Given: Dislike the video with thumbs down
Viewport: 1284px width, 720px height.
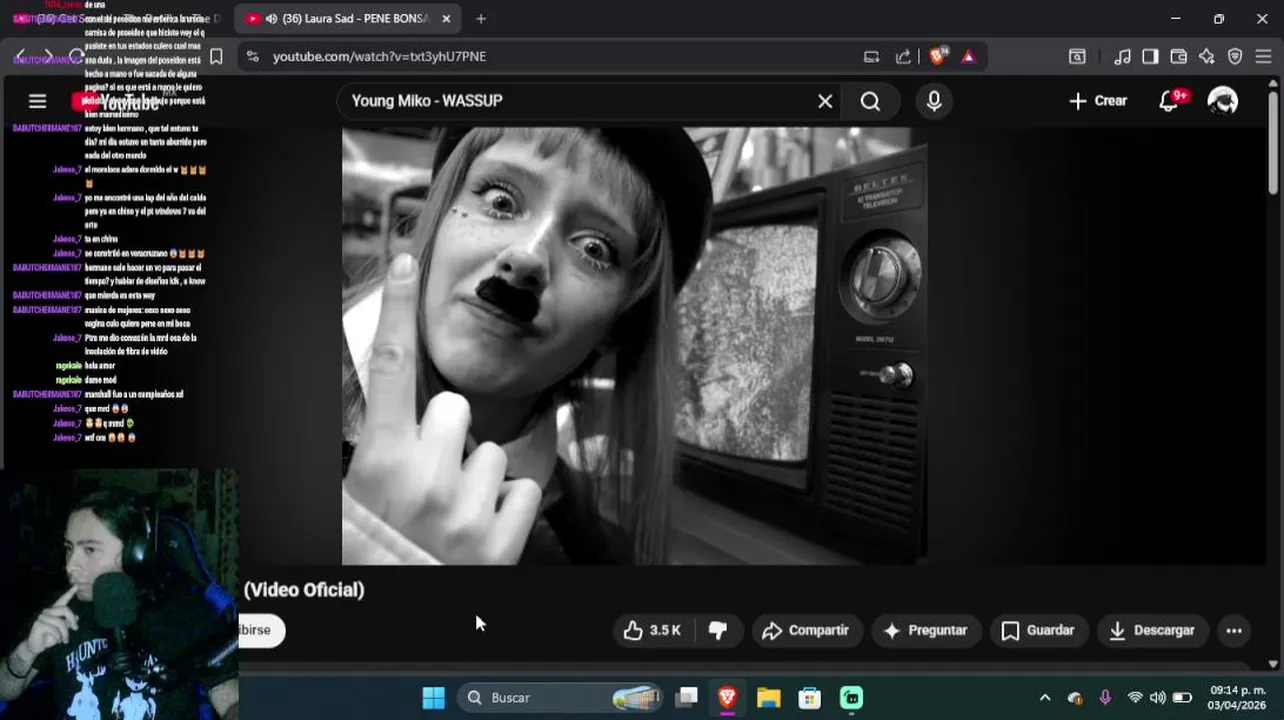Looking at the screenshot, I should point(718,630).
